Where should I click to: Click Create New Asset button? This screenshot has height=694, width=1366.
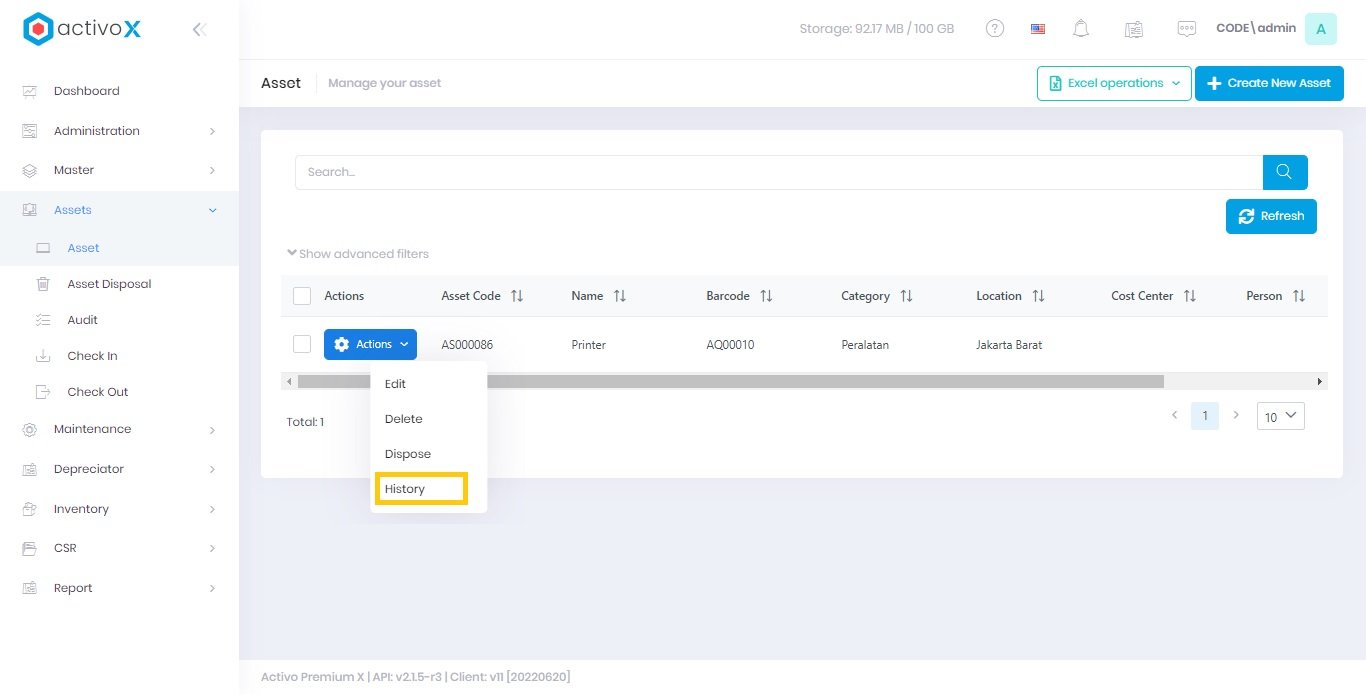click(1269, 83)
